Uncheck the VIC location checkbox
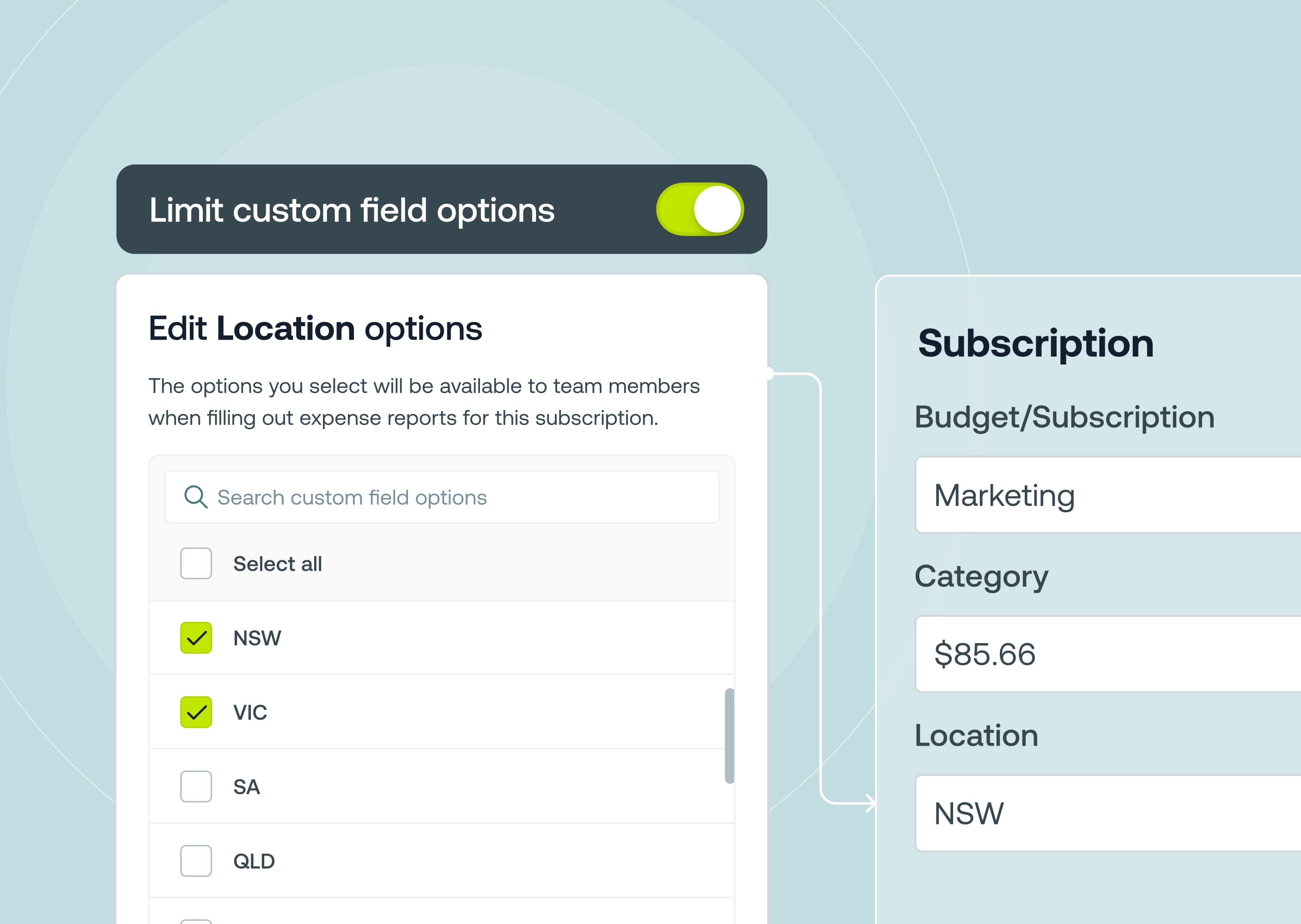Viewport: 1301px width, 924px height. coord(196,712)
